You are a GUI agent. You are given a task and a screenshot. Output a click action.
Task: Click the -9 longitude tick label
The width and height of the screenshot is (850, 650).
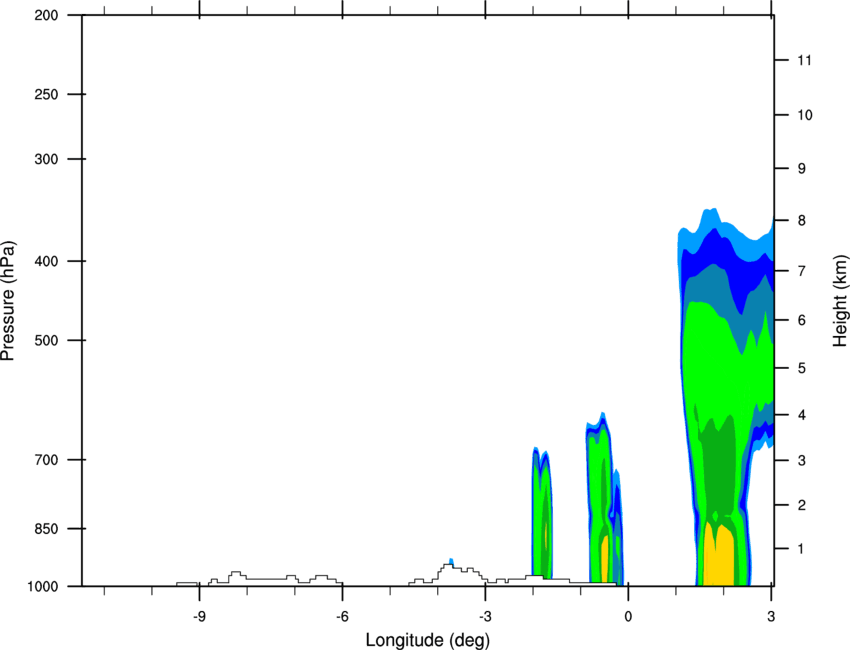[x=199, y=617]
